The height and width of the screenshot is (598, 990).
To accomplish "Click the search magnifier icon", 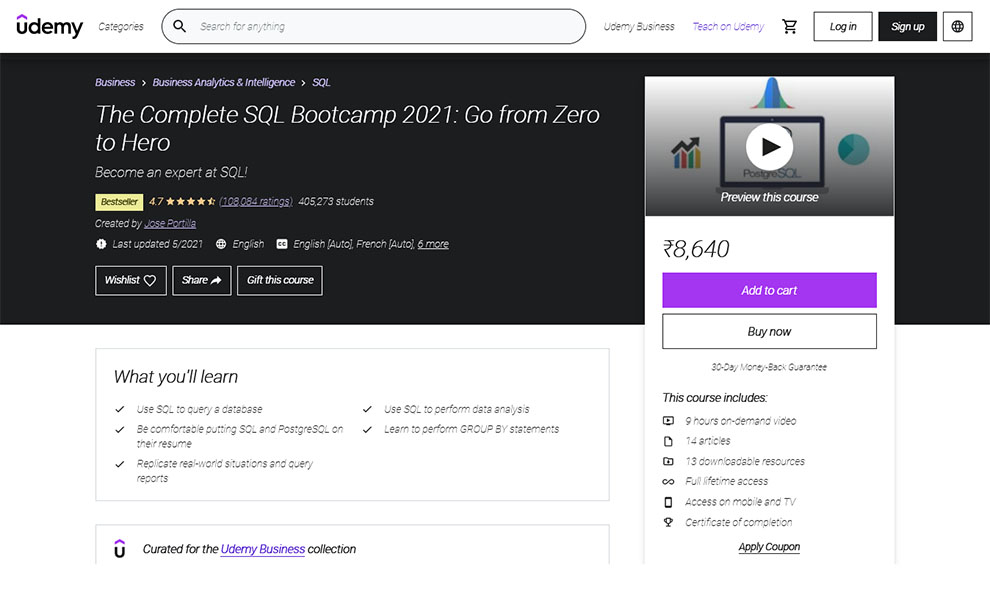I will coord(179,27).
